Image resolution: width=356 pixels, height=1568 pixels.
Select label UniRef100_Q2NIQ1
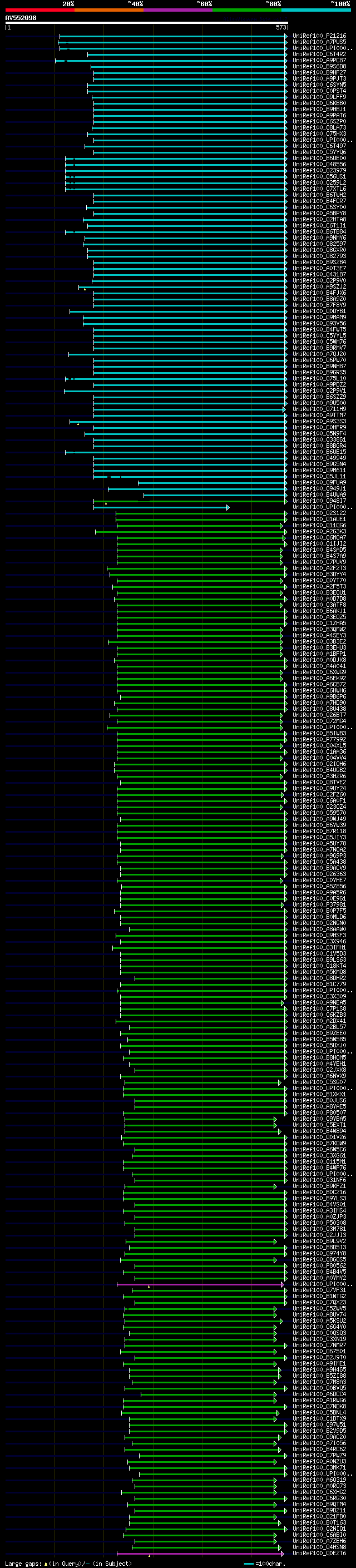(319, 1529)
